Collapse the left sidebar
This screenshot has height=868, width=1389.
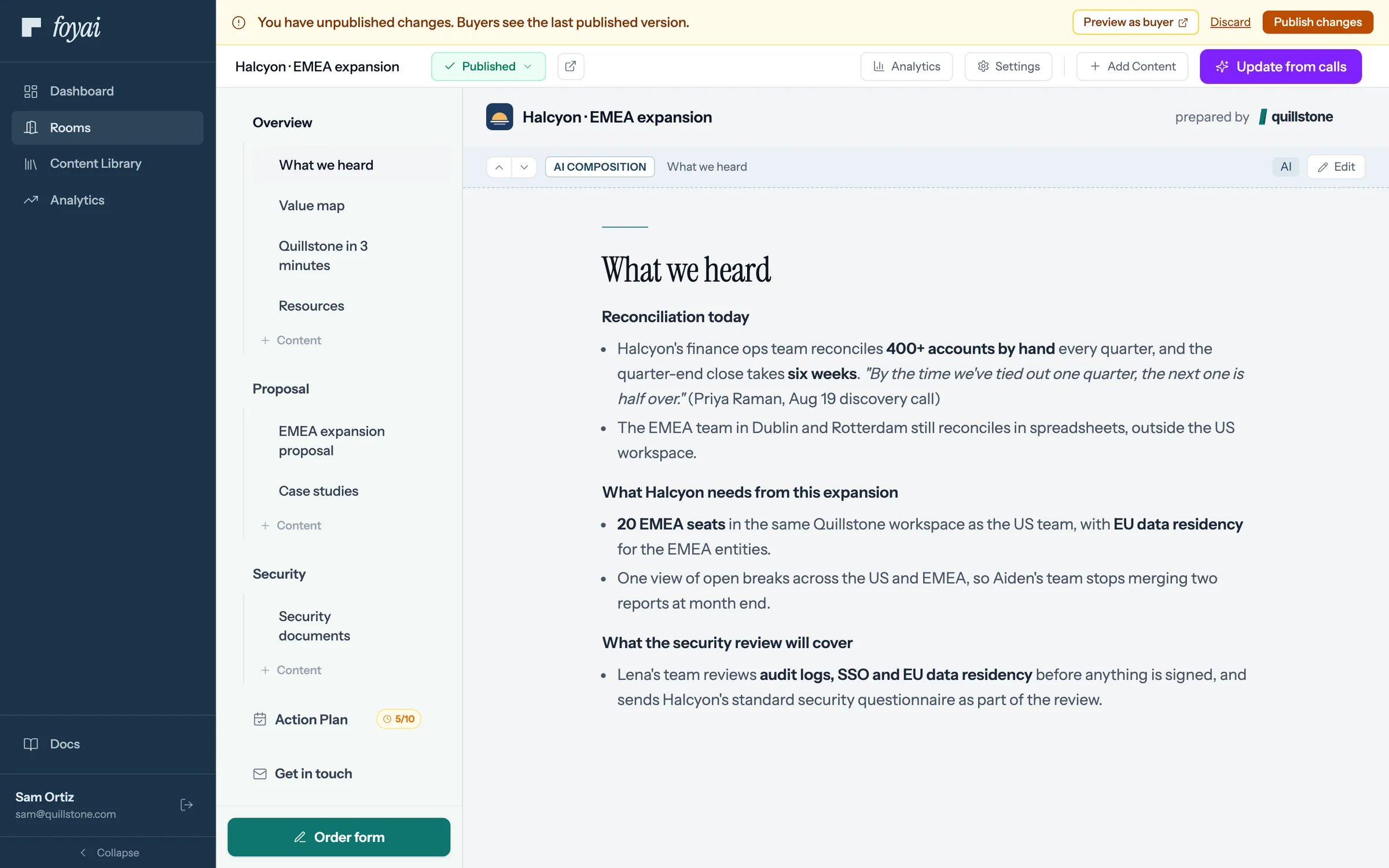(x=109, y=852)
